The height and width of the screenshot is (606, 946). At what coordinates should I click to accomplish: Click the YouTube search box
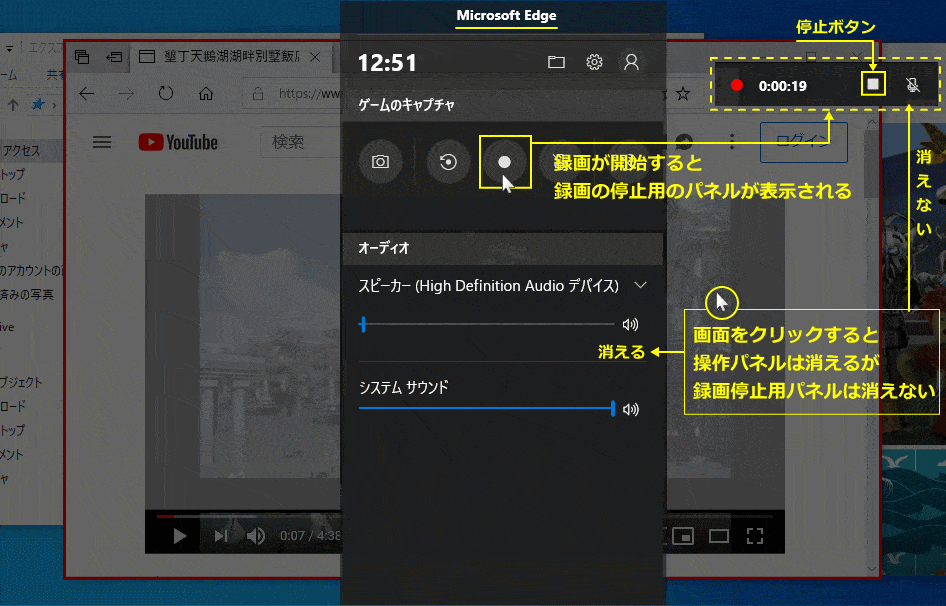point(300,142)
